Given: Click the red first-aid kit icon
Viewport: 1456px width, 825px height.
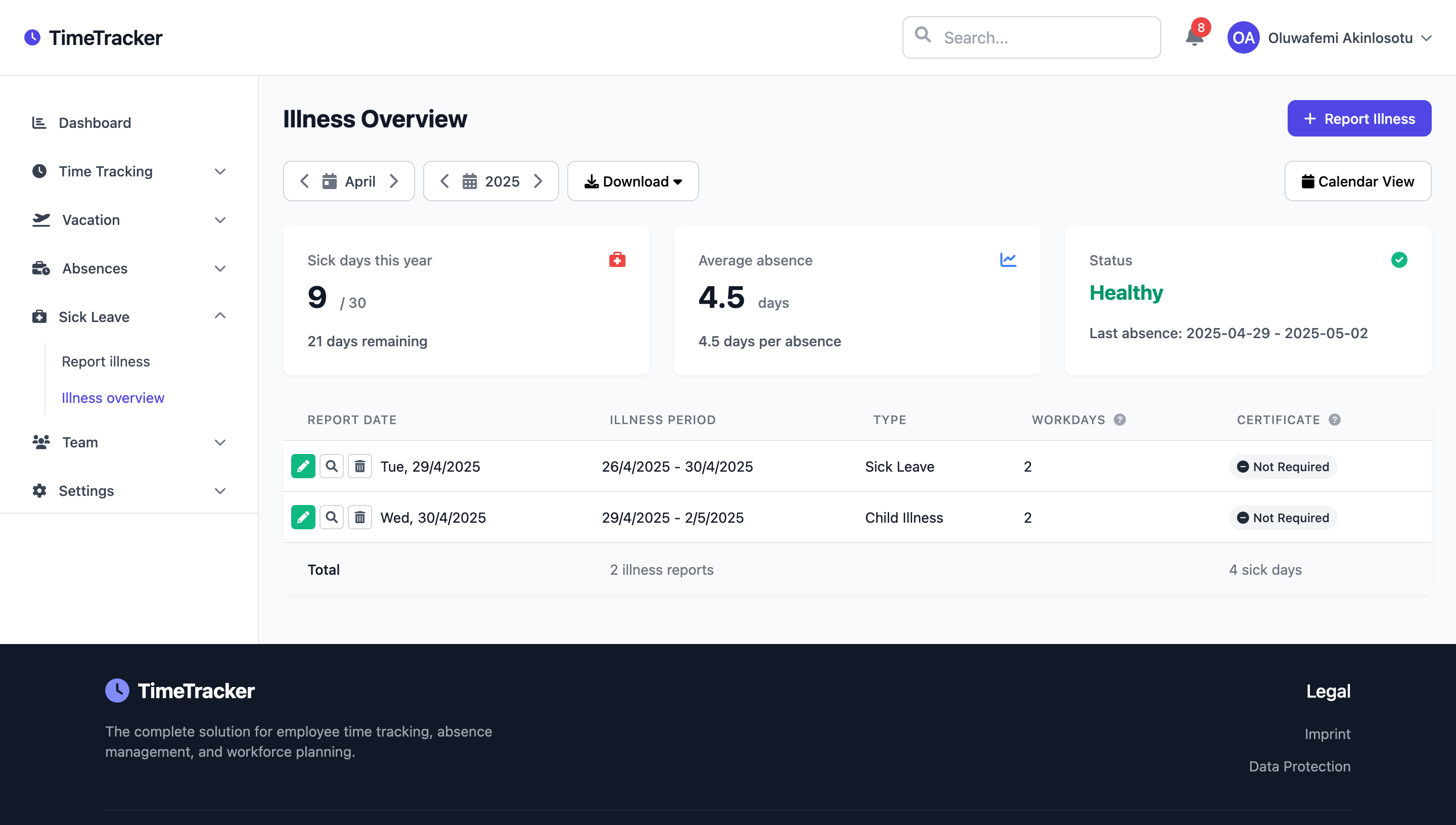Looking at the screenshot, I should pyautogui.click(x=617, y=260).
